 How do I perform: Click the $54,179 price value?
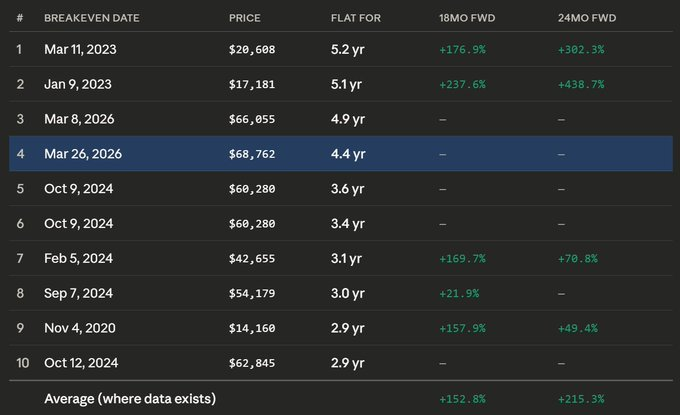click(x=252, y=294)
